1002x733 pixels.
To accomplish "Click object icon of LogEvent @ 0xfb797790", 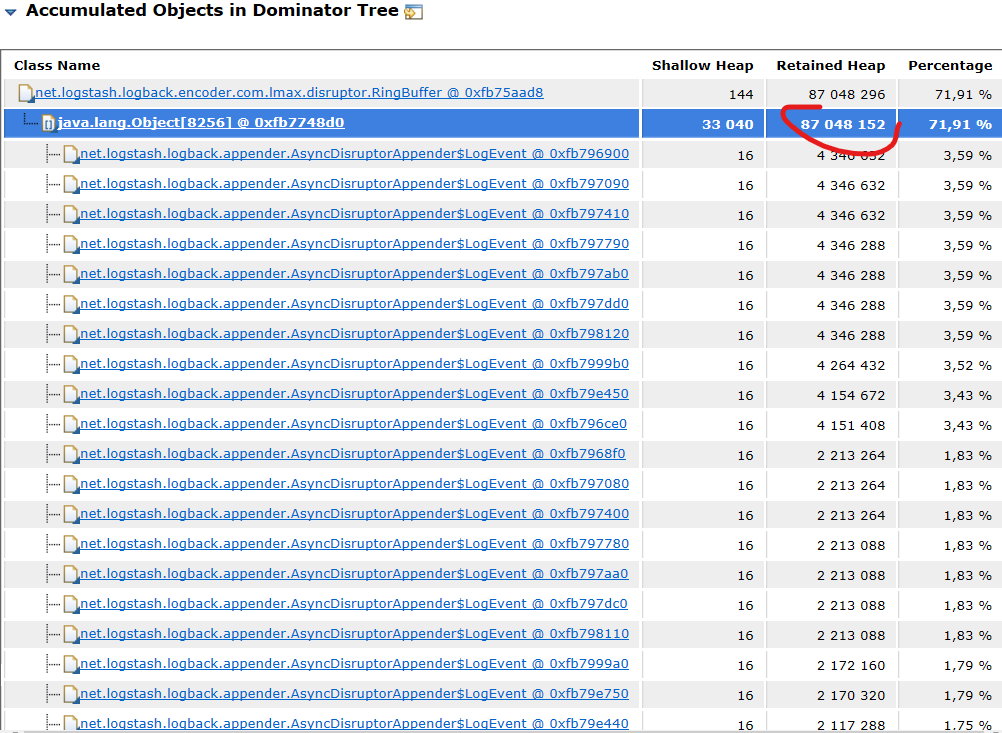I will (71, 245).
